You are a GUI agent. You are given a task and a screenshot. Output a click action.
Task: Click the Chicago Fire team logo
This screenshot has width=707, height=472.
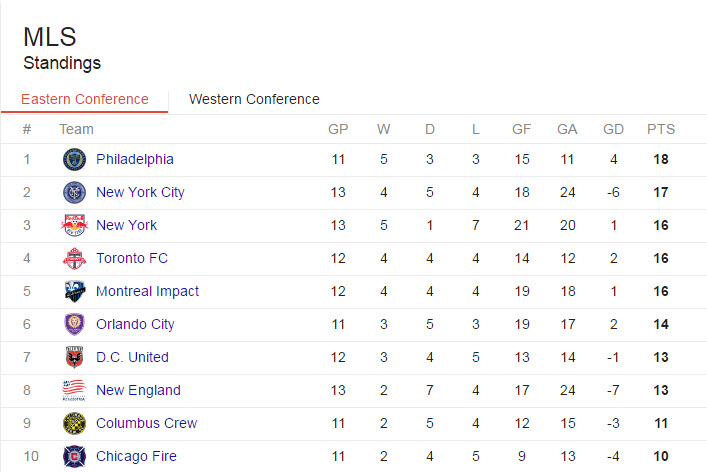pyautogui.click(x=74, y=456)
